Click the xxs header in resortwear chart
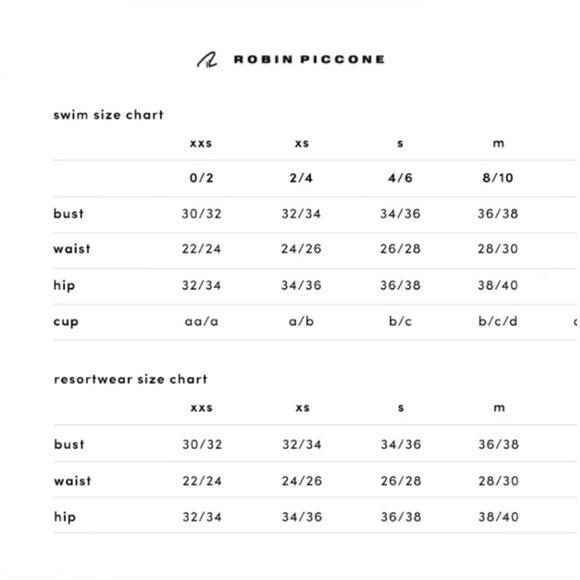The width and height of the screenshot is (580, 580). [x=202, y=408]
